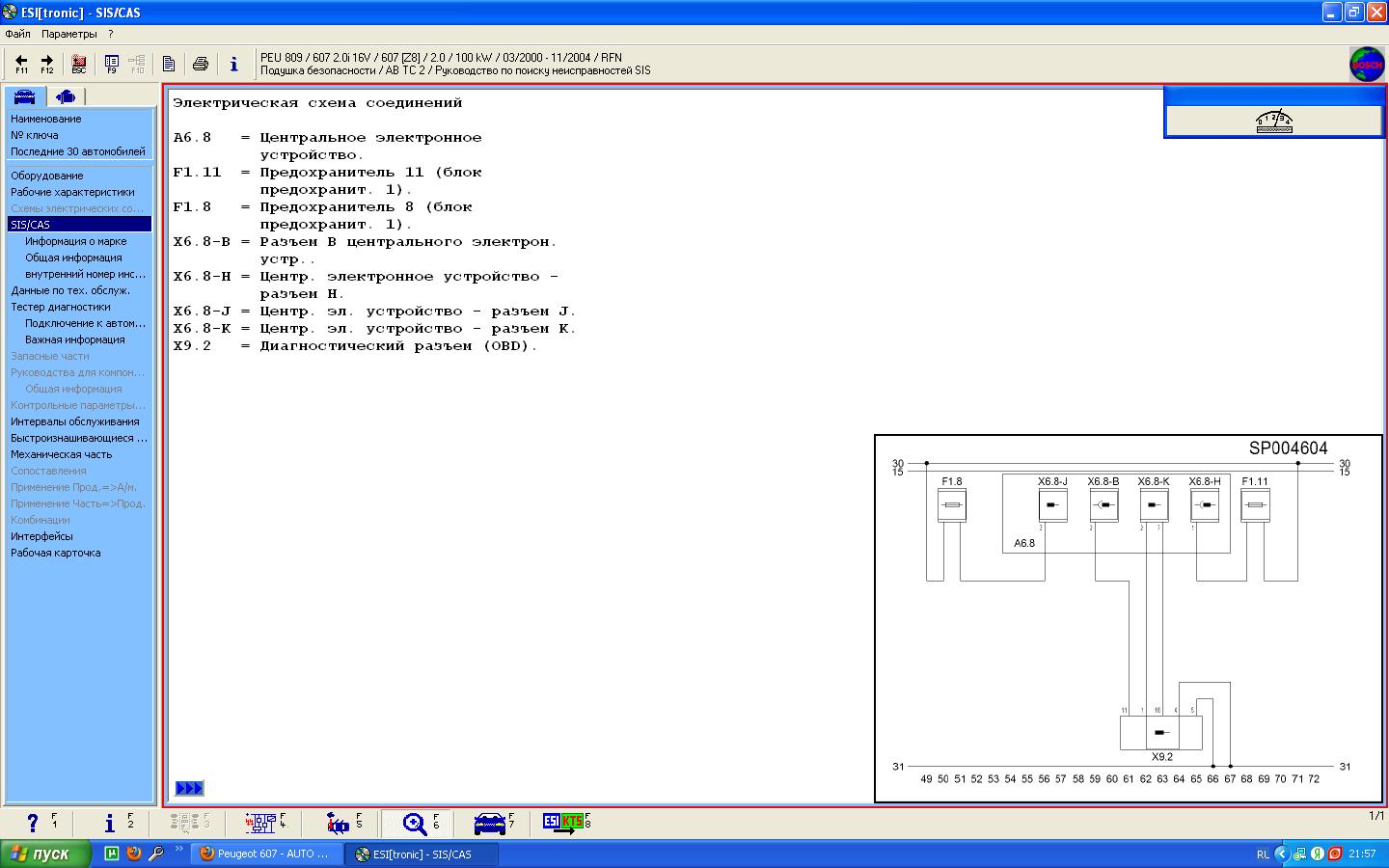
Task: Open the Параметры menu
Action: [x=69, y=34]
